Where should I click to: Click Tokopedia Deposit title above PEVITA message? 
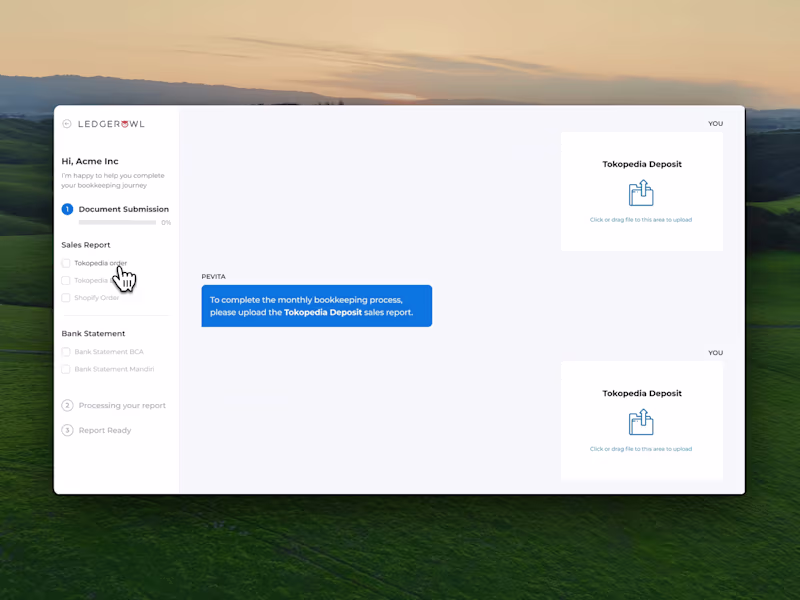642,164
